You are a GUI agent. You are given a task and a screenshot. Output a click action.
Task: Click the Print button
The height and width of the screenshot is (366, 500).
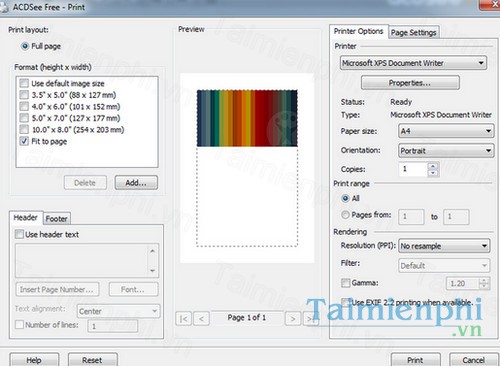415,360
